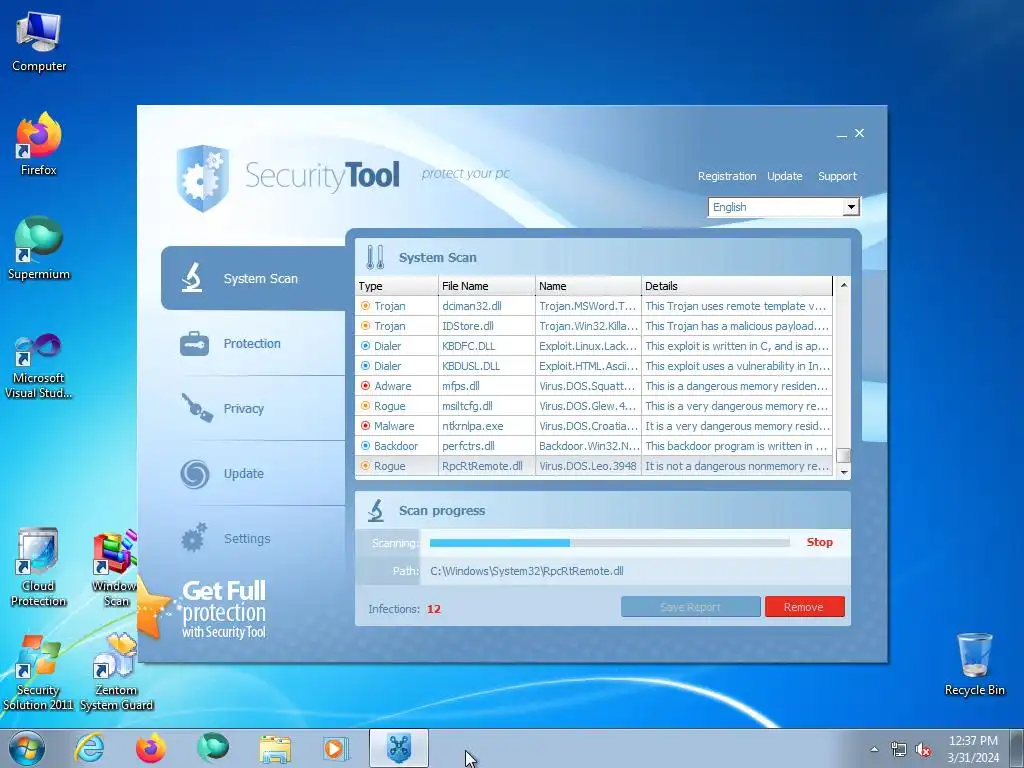Click the Save Report button
Viewport: 1024px width, 768px height.
click(x=690, y=607)
